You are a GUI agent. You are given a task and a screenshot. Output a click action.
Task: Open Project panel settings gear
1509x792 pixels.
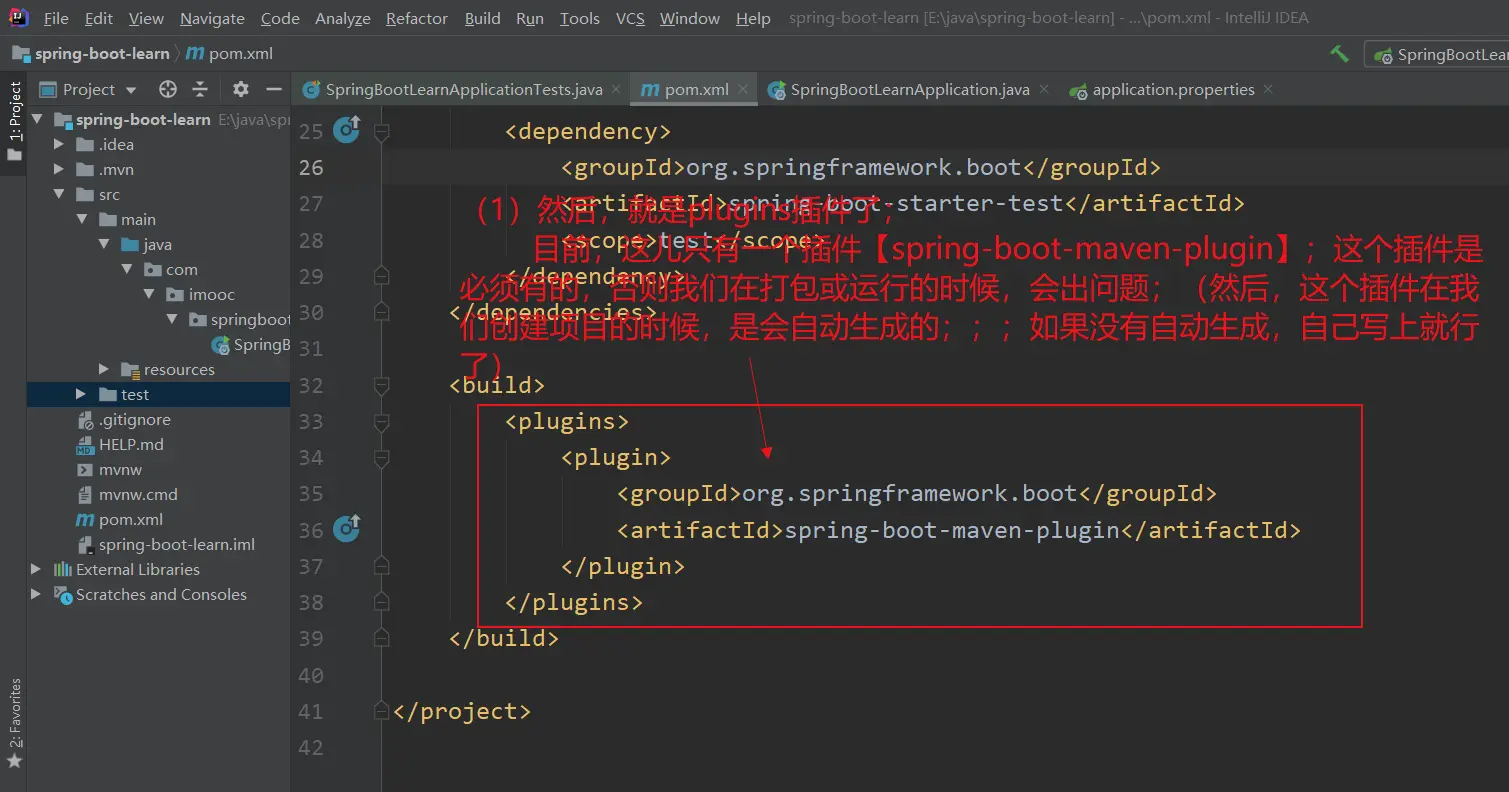[x=241, y=89]
